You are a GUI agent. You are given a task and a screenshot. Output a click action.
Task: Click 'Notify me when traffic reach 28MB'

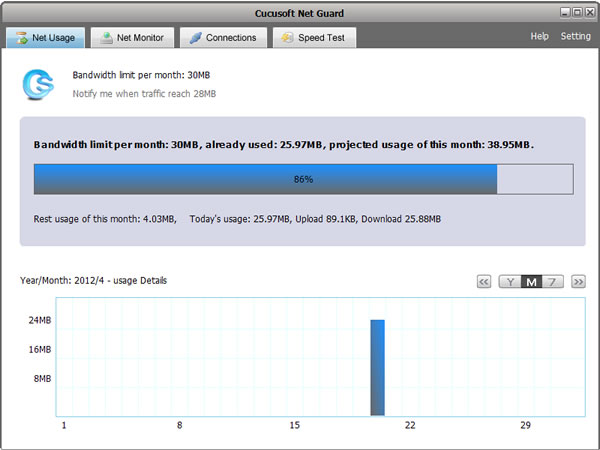pyautogui.click(x=144, y=94)
